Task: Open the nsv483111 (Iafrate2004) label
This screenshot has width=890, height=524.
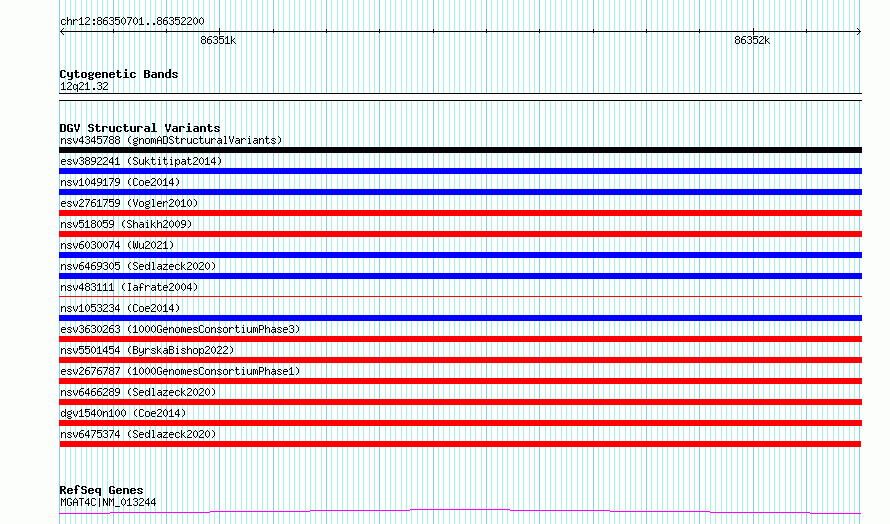Action: [x=129, y=287]
